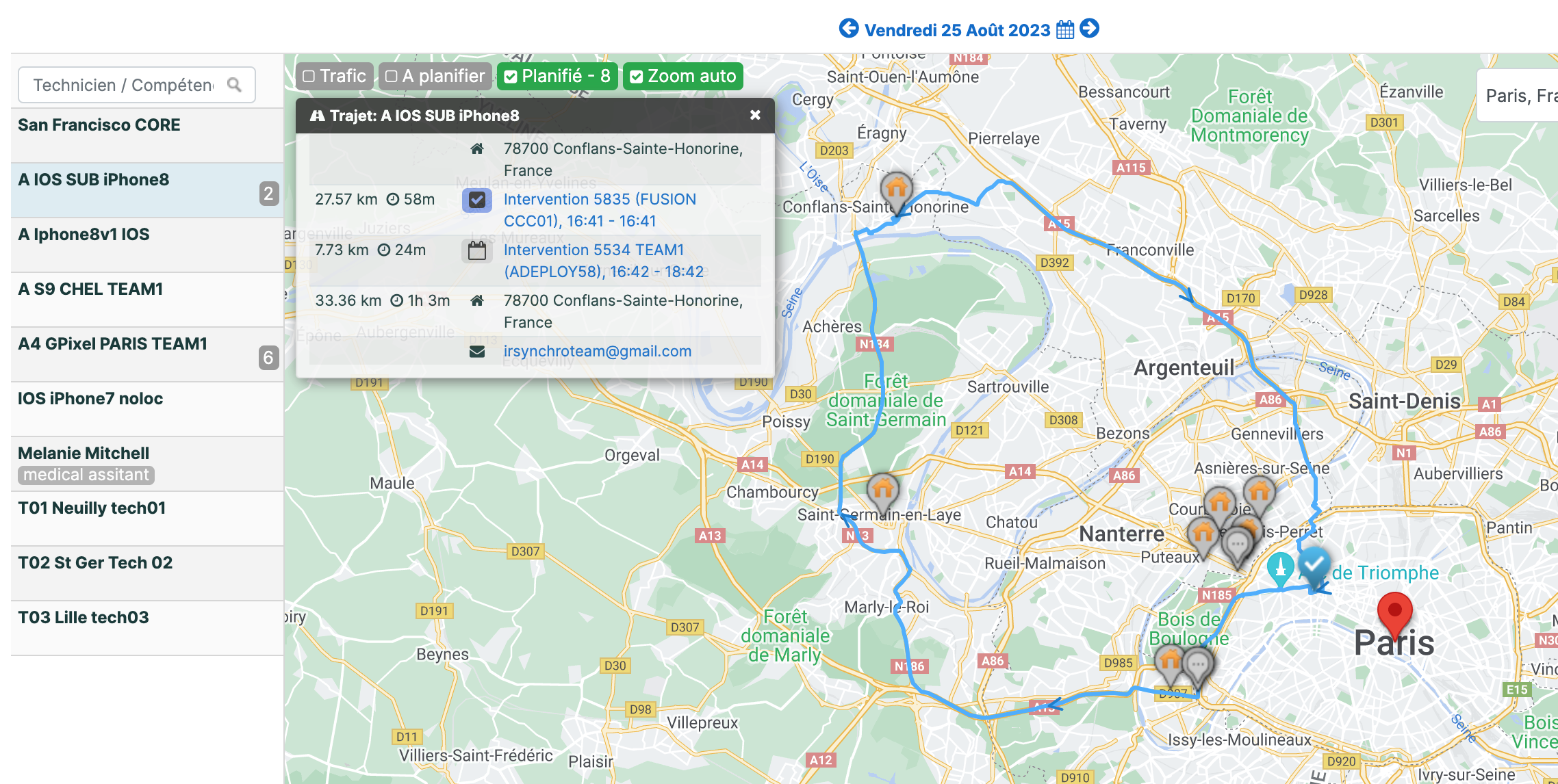This screenshot has height=784, width=1558.
Task: Select technician A Iphone8v1 IOS
Action: click(147, 245)
